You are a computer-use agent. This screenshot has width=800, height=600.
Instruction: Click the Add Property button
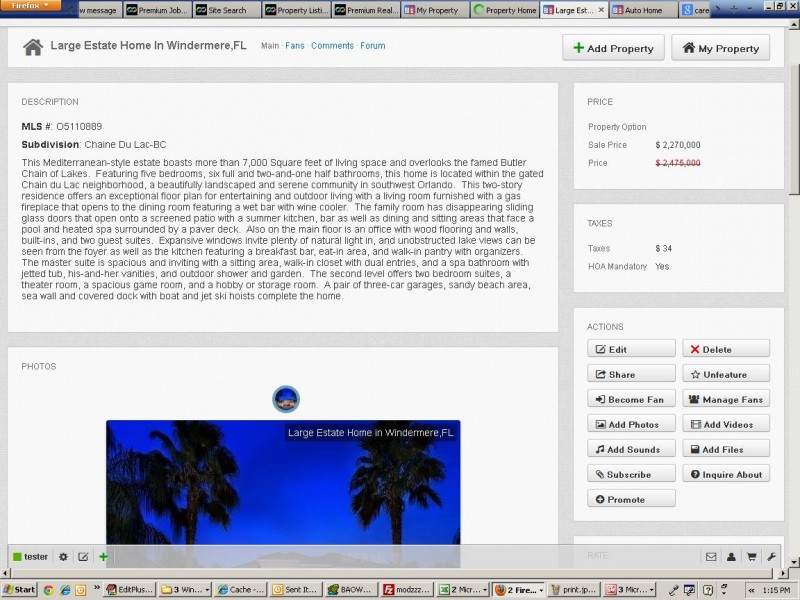[613, 48]
